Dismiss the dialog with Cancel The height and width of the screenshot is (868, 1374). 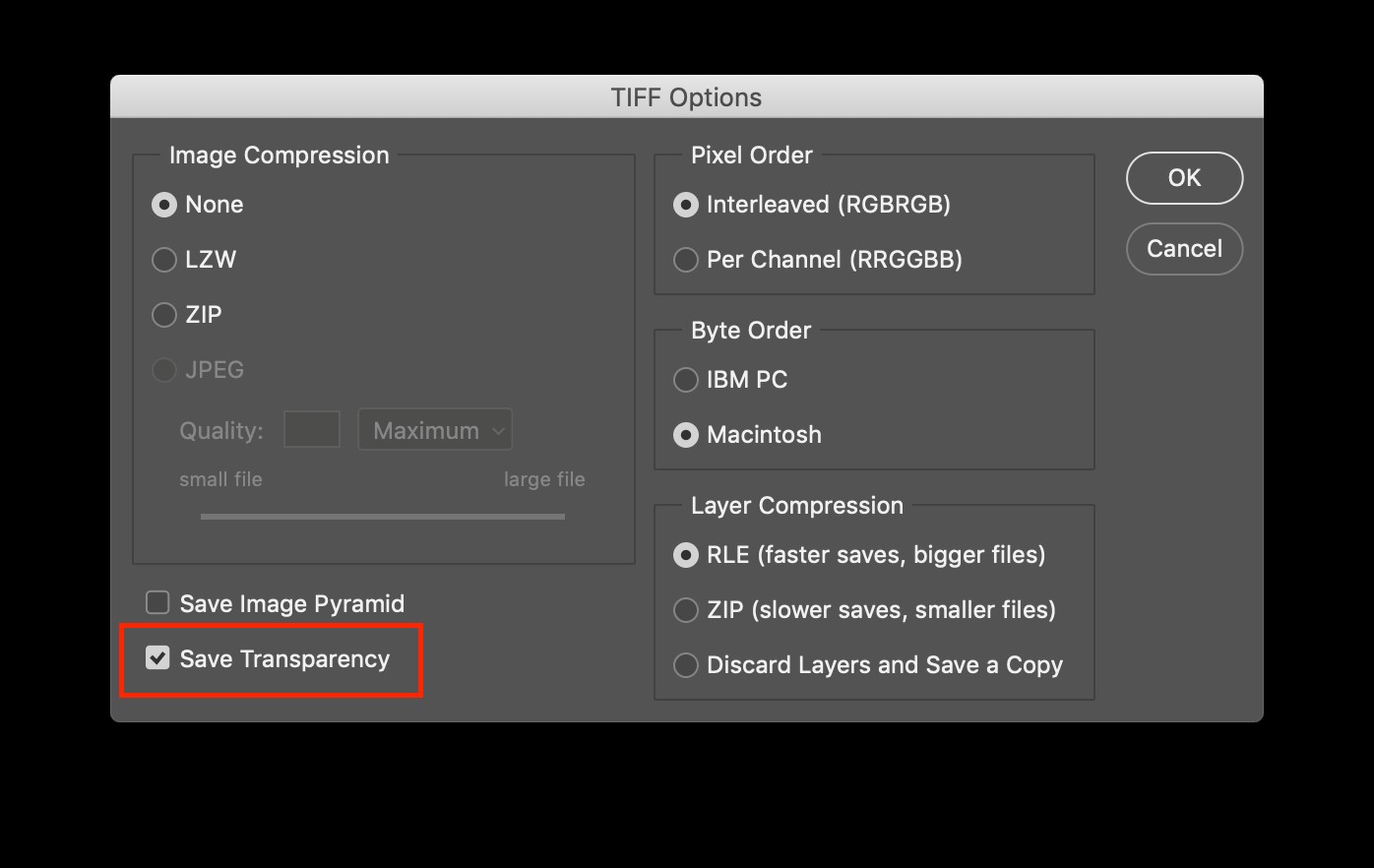point(1184,249)
